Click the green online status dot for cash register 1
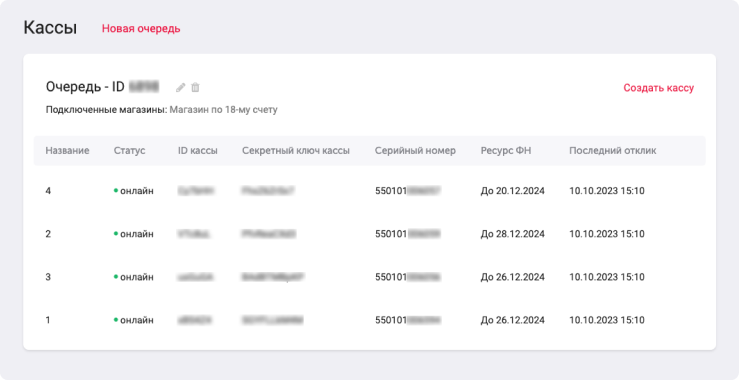 click(116, 320)
